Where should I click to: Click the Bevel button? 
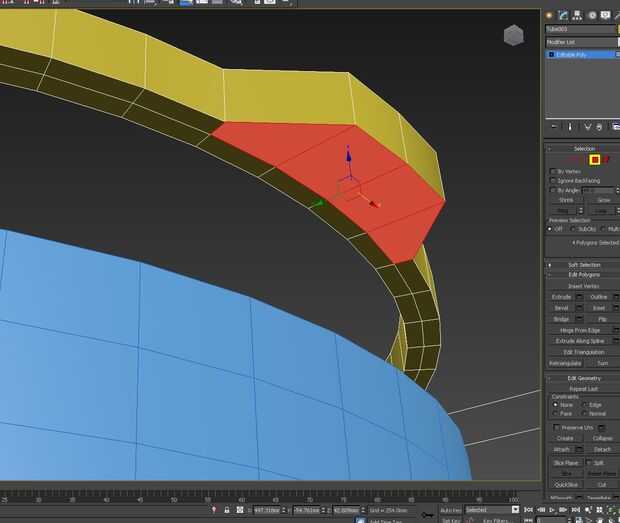(561, 308)
